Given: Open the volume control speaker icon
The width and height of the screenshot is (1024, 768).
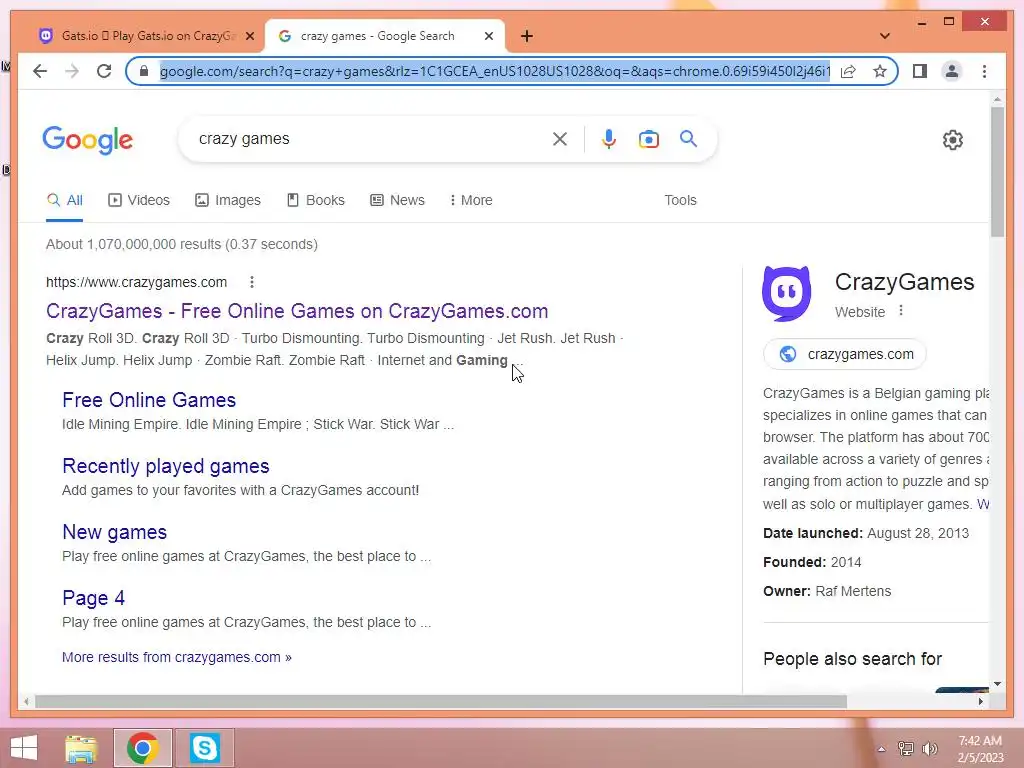Looking at the screenshot, I should (x=929, y=749).
